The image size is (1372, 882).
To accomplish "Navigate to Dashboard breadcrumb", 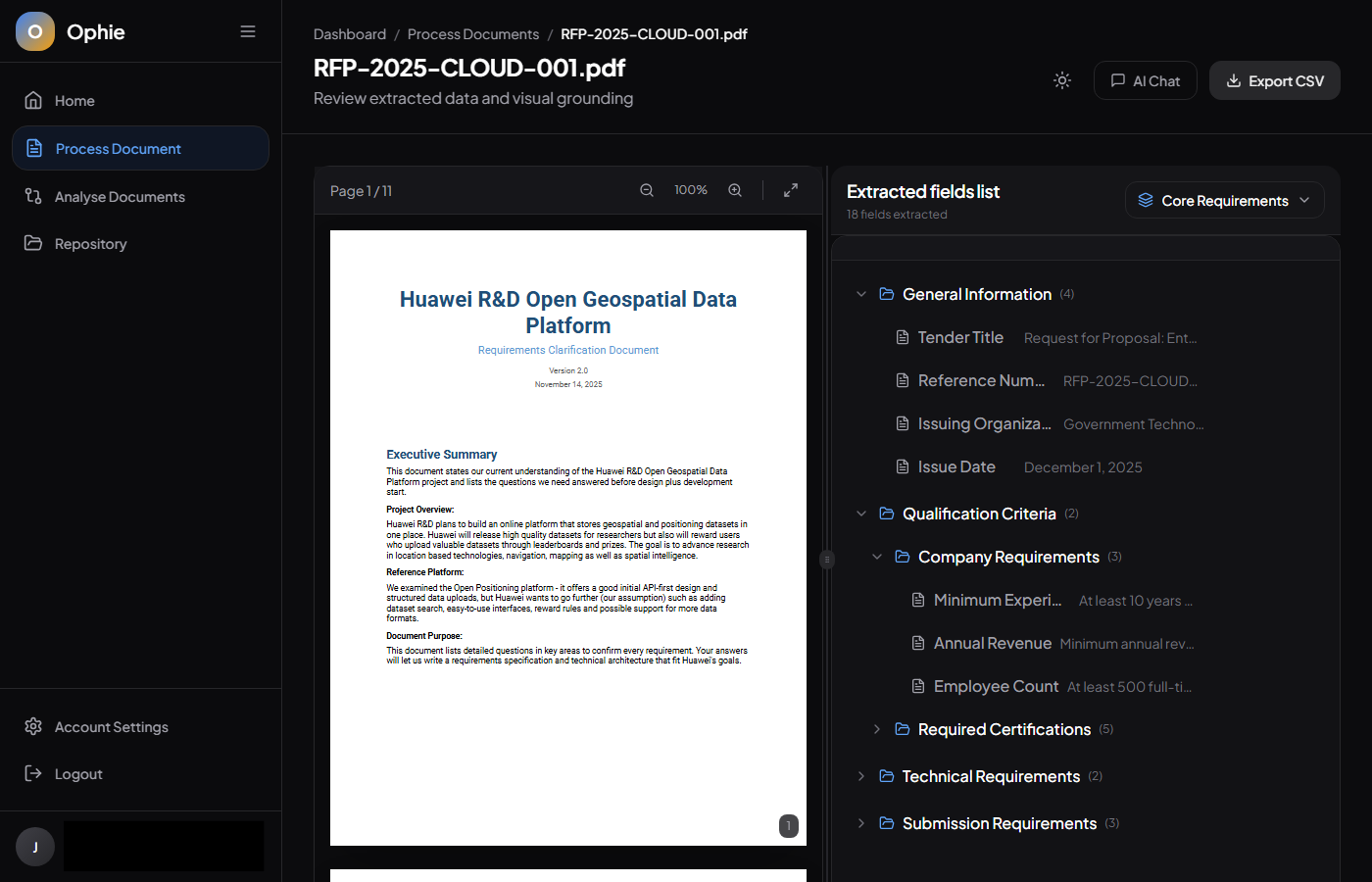I will 350,34.
